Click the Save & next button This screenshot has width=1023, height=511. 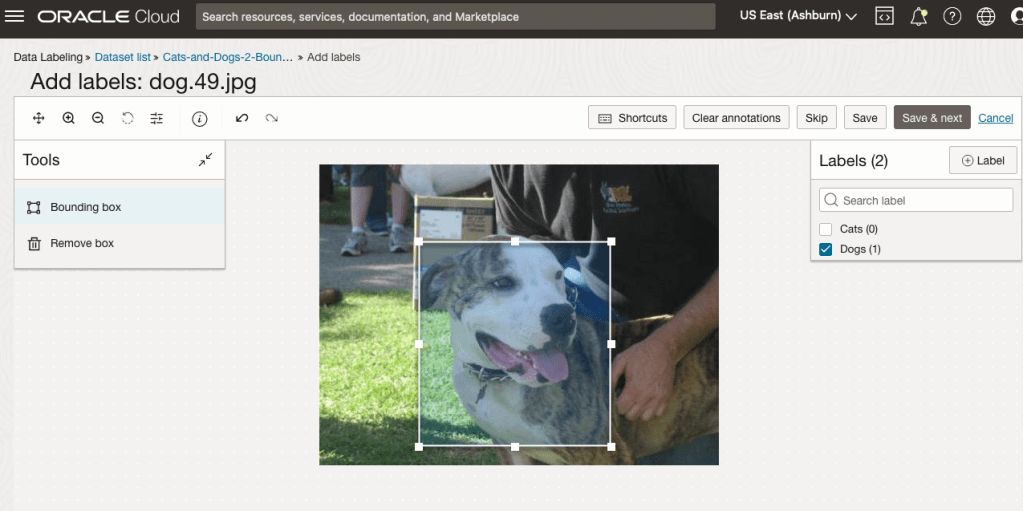tap(931, 118)
